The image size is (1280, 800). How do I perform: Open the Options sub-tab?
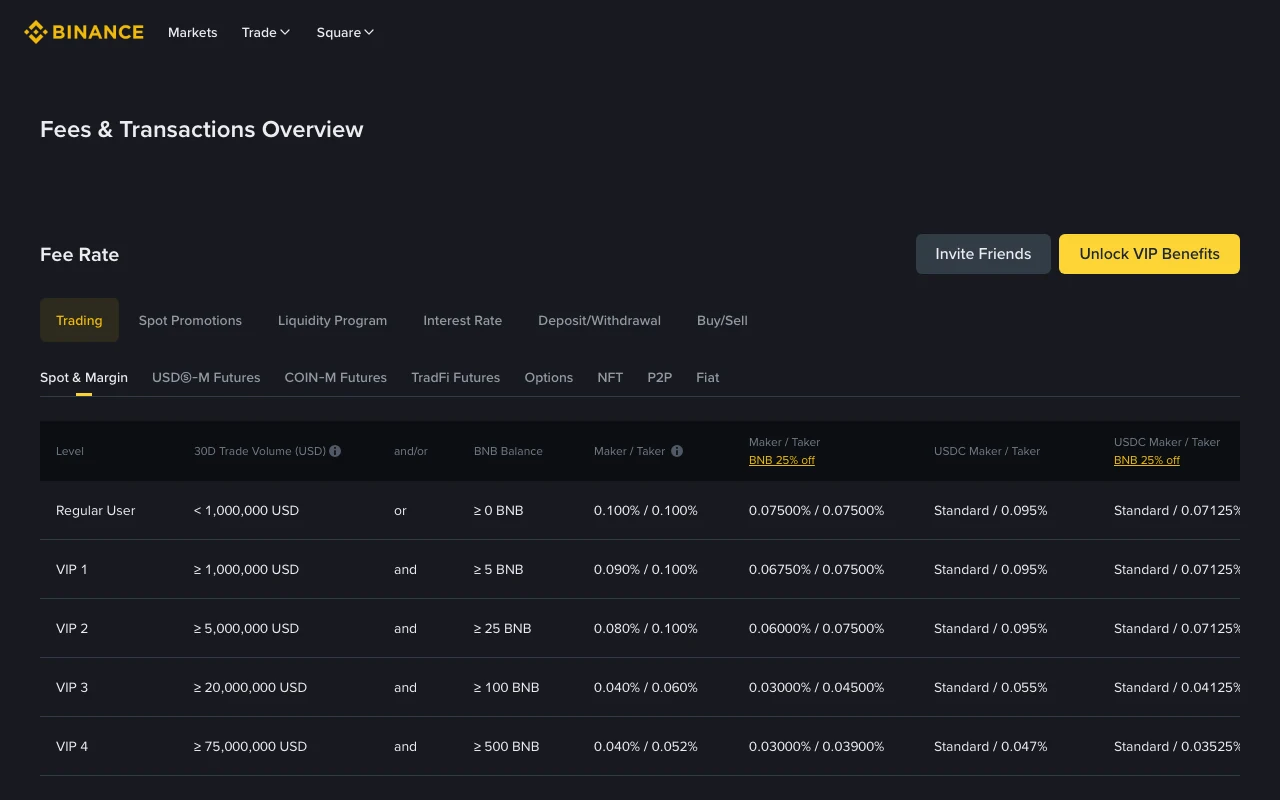(x=548, y=377)
